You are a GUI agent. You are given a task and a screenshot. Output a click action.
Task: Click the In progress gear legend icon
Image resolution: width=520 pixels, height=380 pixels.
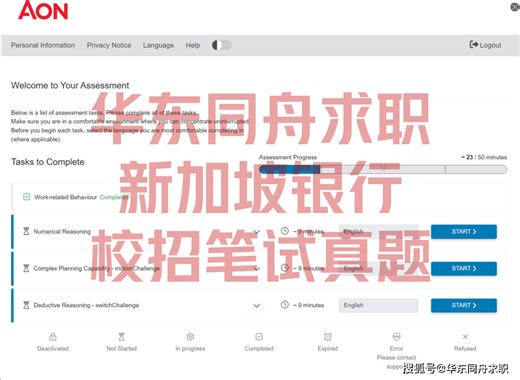pyautogui.click(x=190, y=337)
